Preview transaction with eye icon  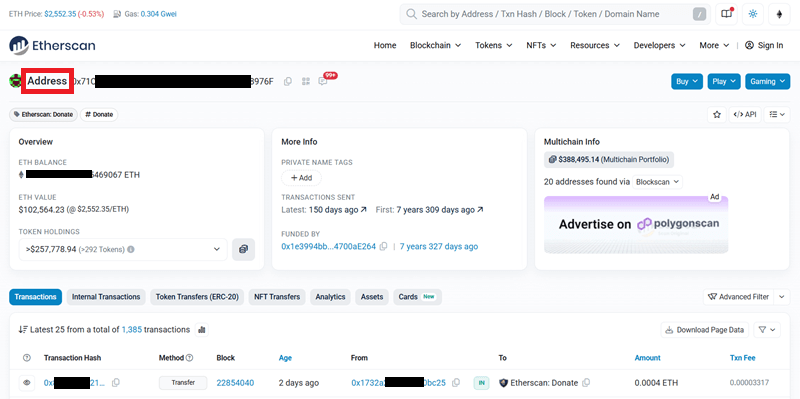[x=27, y=383]
